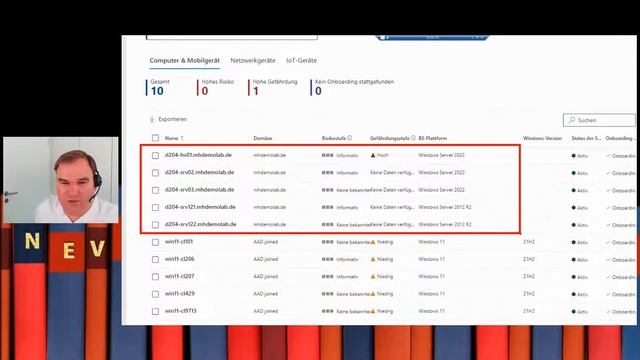This screenshot has height=360, width=640.
Task: Tick the select-all checkbox in header
Action: (x=156, y=138)
